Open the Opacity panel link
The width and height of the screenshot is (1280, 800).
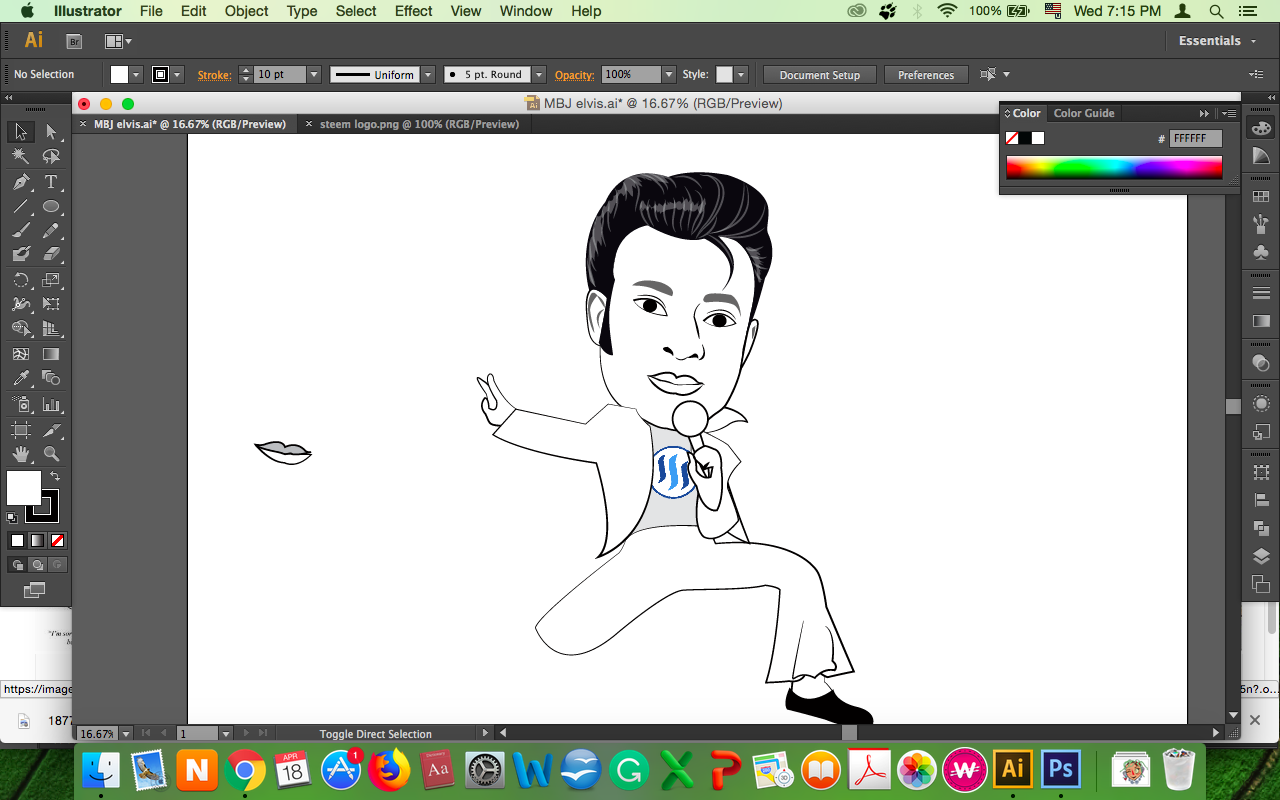coord(574,75)
